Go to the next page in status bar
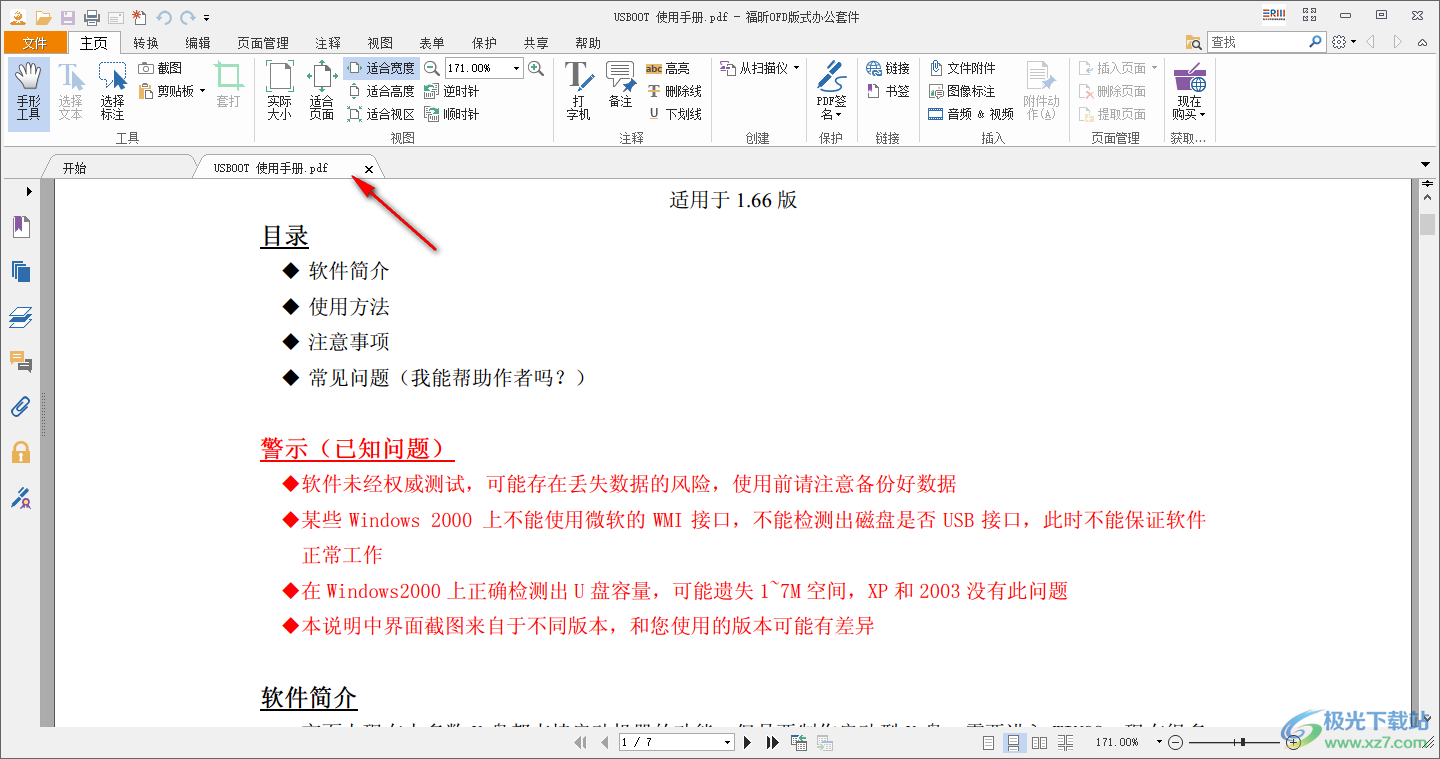 pos(748,742)
